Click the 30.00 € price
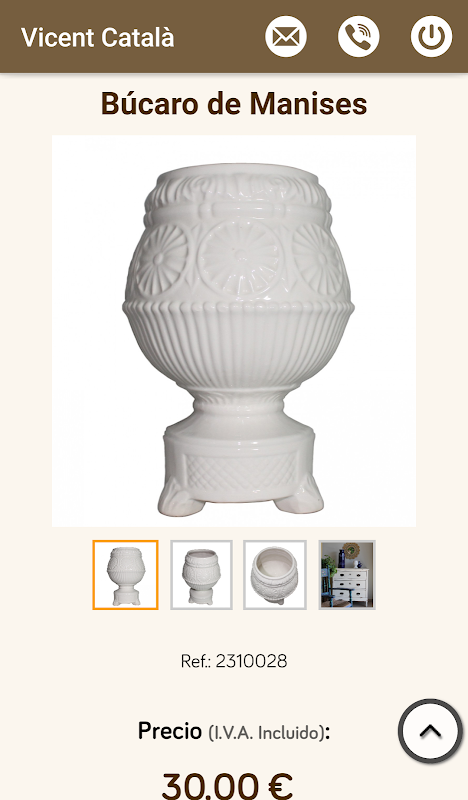Screen dimensions: 468x800 point(228,785)
